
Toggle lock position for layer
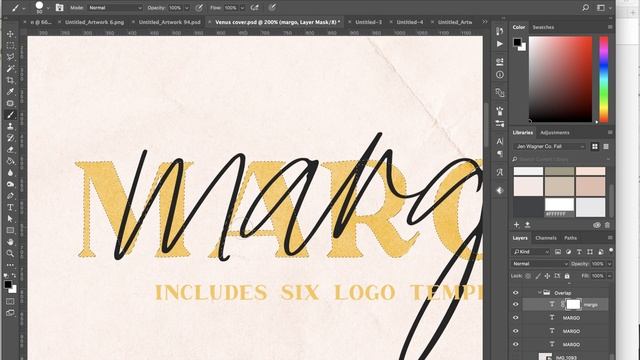tap(547, 276)
